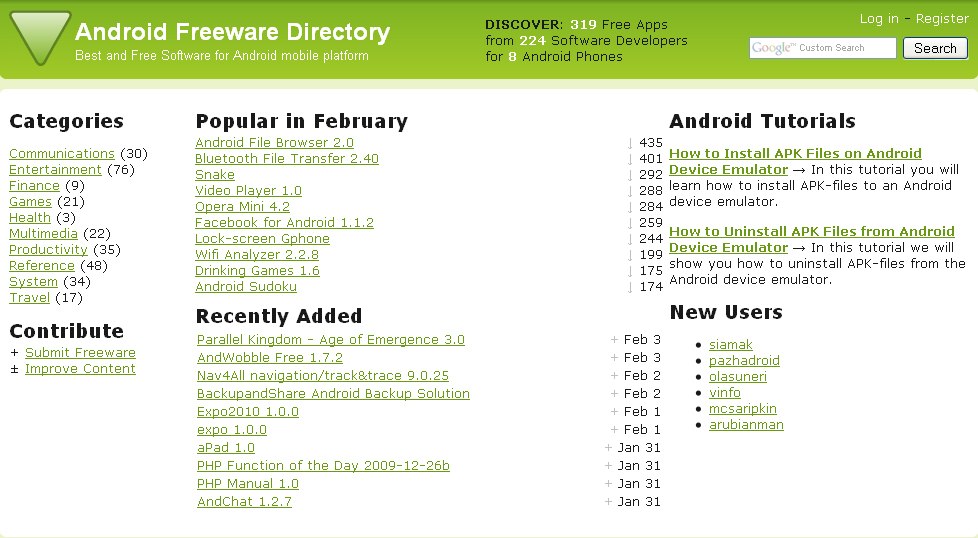The image size is (978, 538).
Task: Browse the Multimedia category
Action: coord(43,234)
